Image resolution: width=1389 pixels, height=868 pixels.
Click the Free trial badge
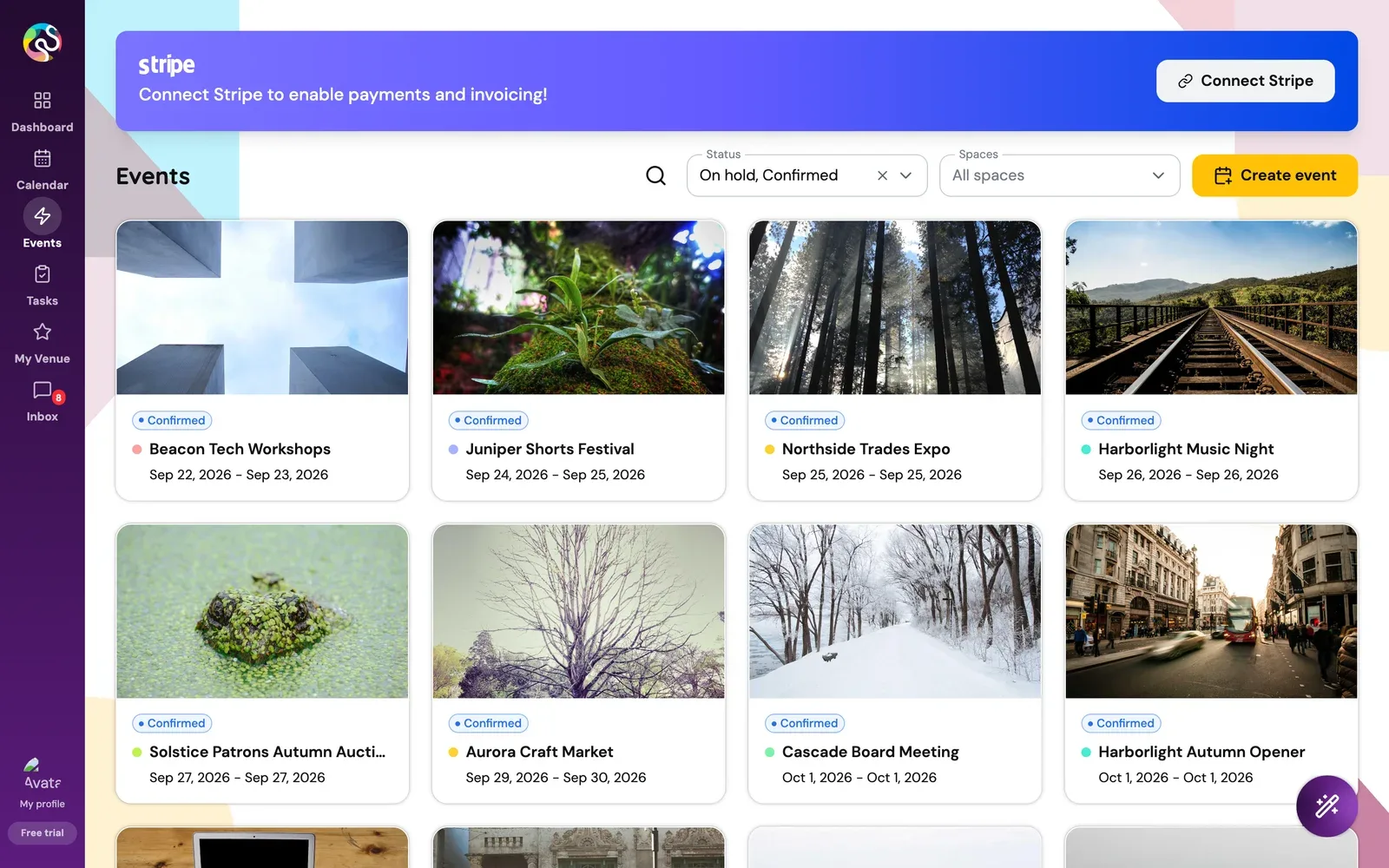[42, 832]
